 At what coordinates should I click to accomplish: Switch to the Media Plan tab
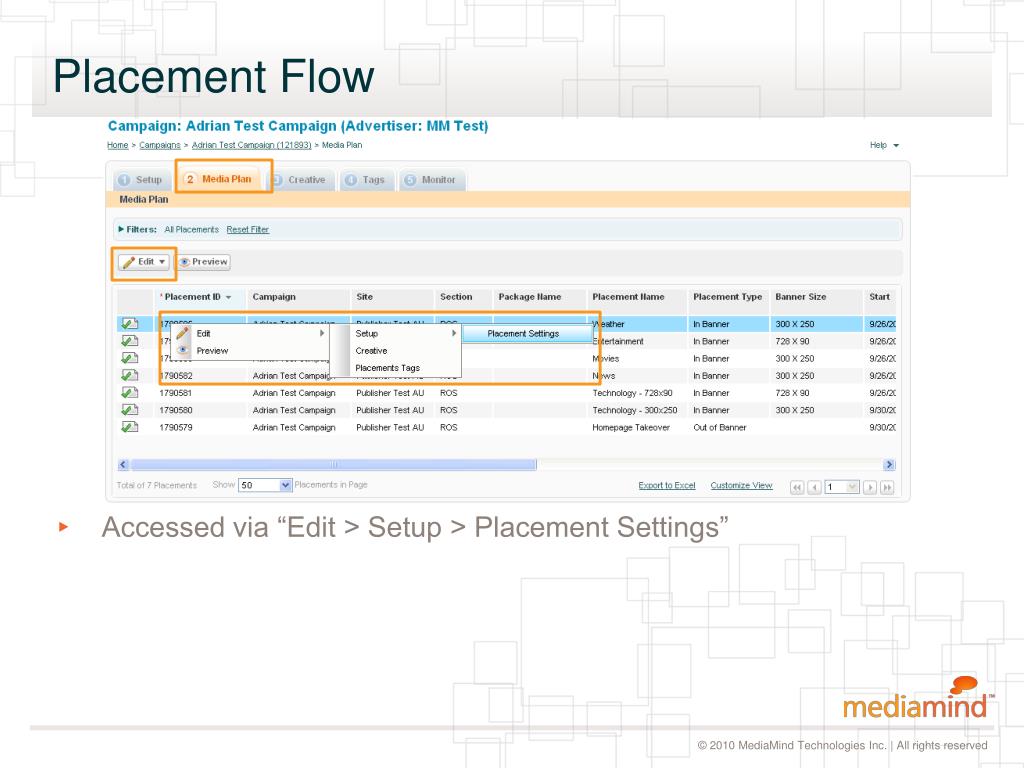pyautogui.click(x=219, y=179)
